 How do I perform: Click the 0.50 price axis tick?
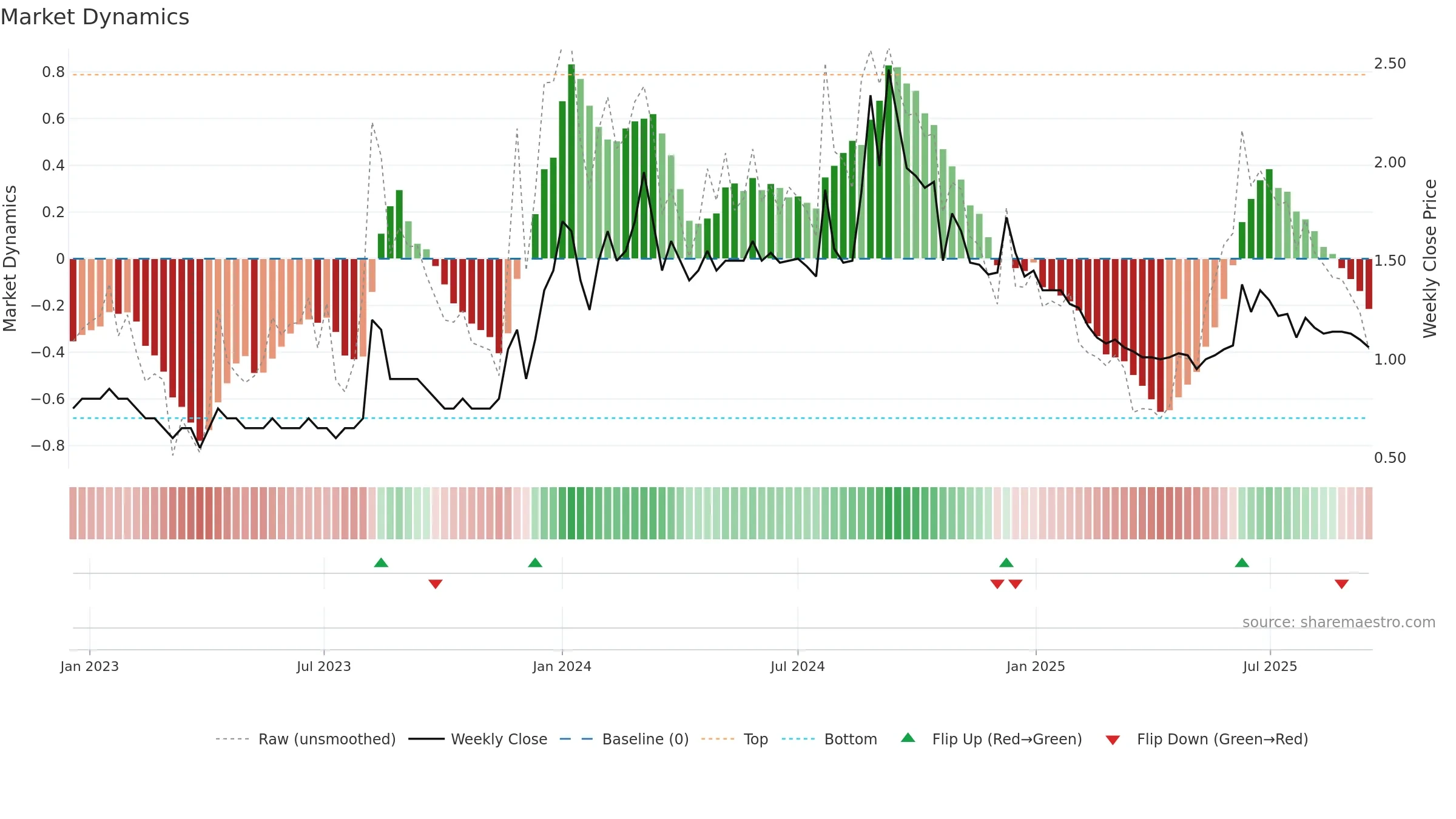click(x=1390, y=458)
